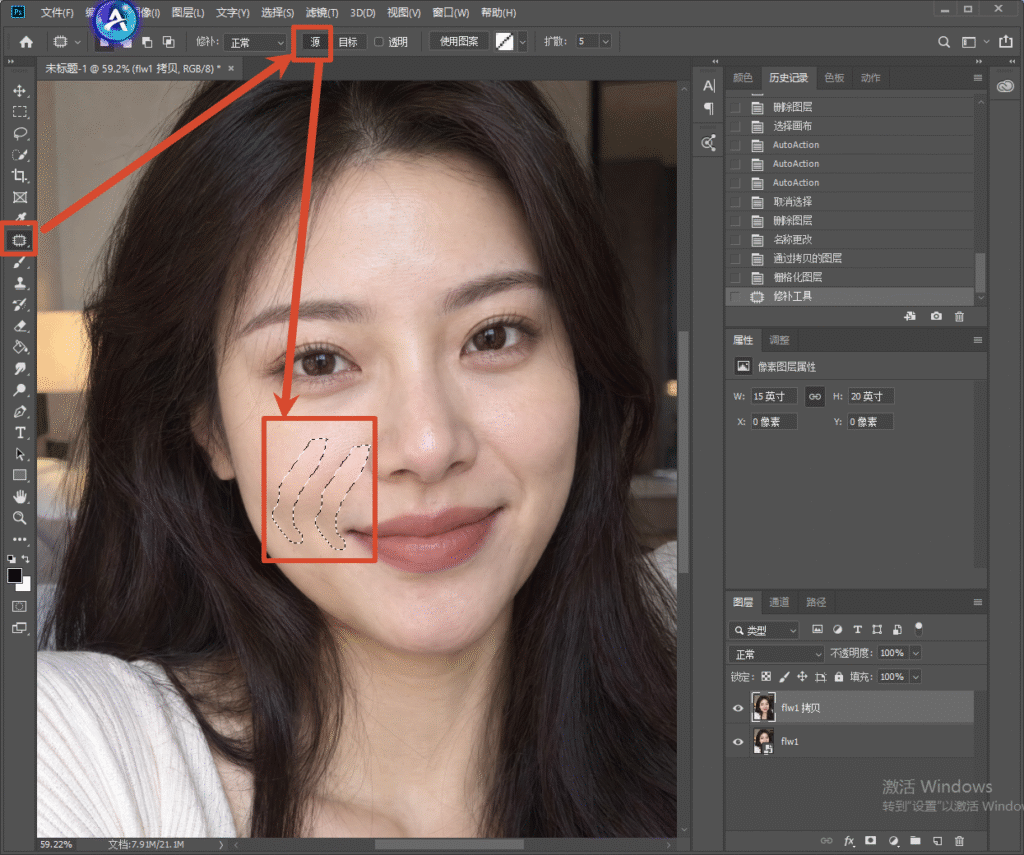Click the W width input field
This screenshot has width=1024, height=855.
774,396
